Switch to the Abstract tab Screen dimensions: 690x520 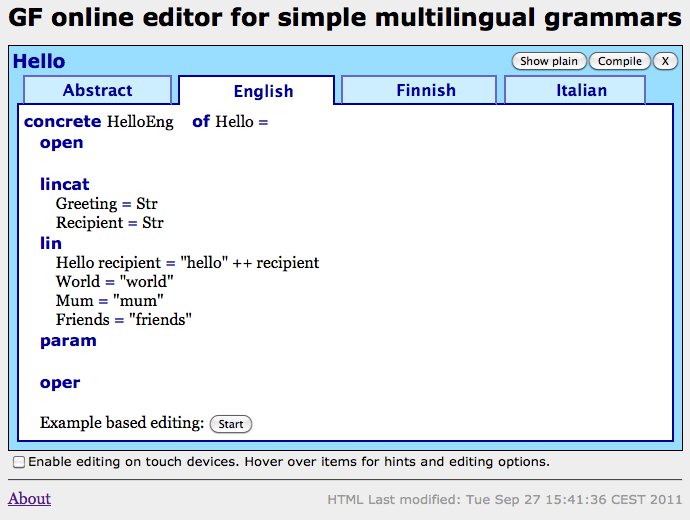[x=97, y=90]
